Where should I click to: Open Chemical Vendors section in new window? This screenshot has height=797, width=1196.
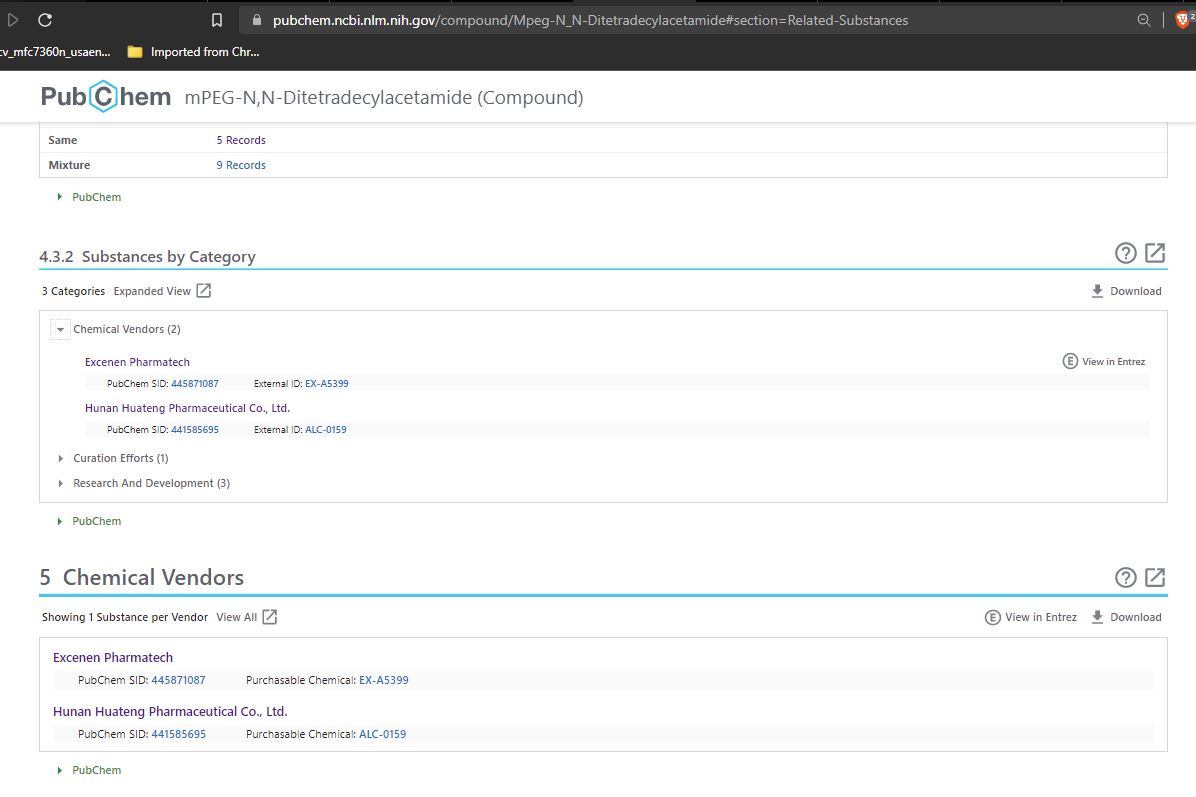(x=1155, y=577)
